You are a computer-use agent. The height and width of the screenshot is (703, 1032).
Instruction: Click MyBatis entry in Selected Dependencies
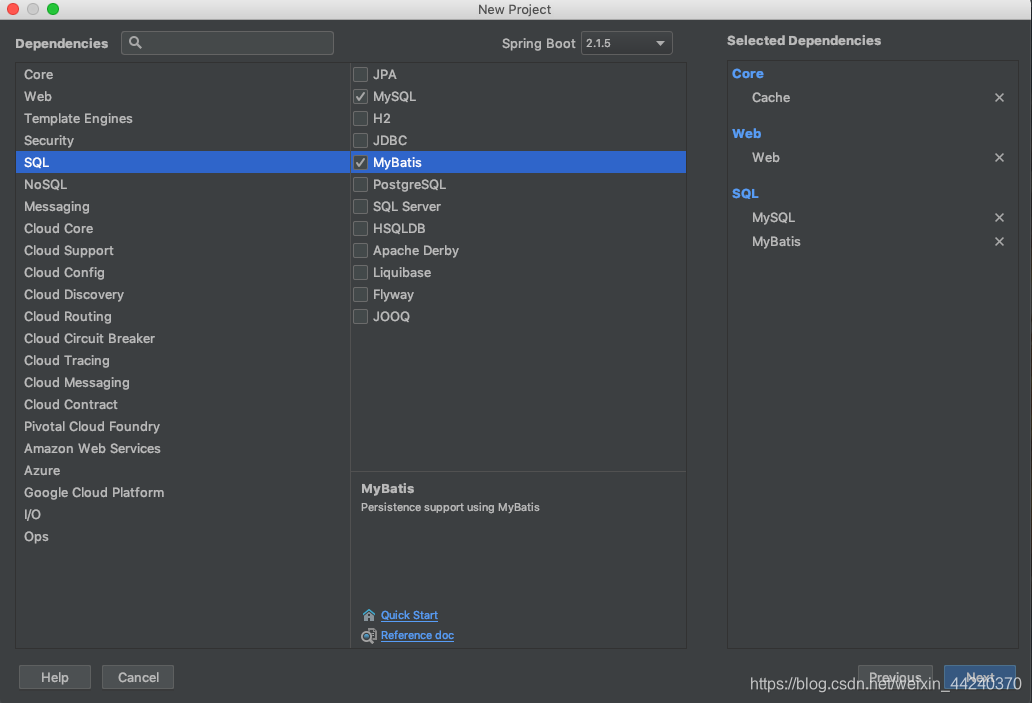coord(776,242)
